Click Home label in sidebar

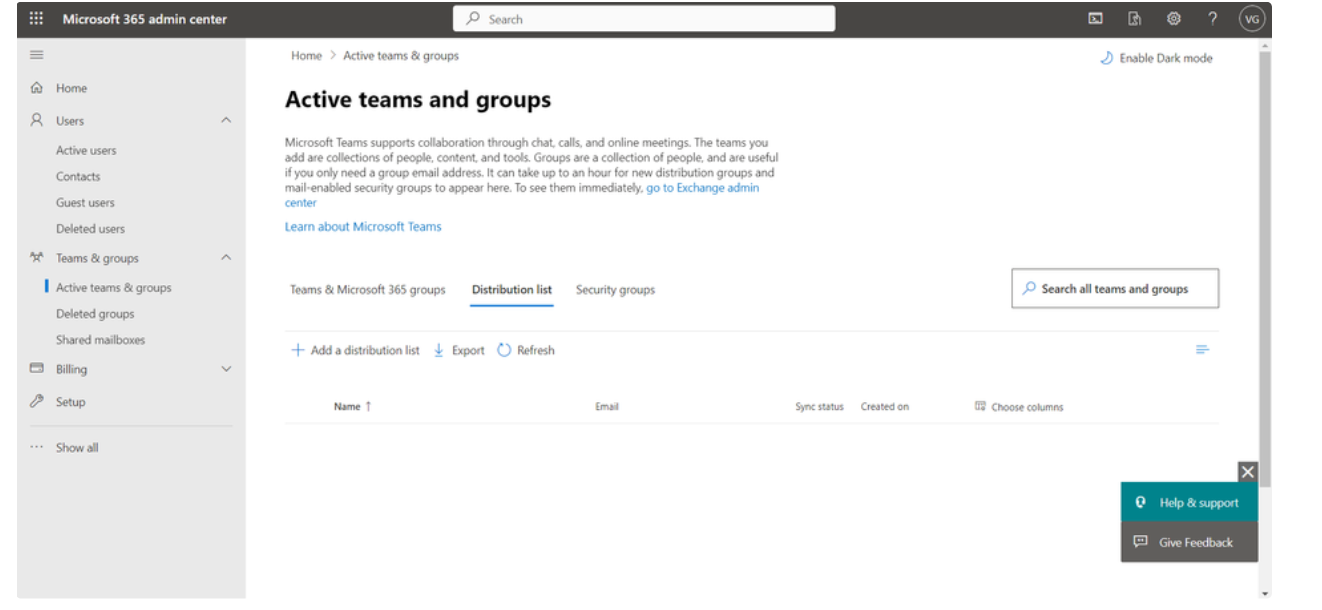[72, 88]
